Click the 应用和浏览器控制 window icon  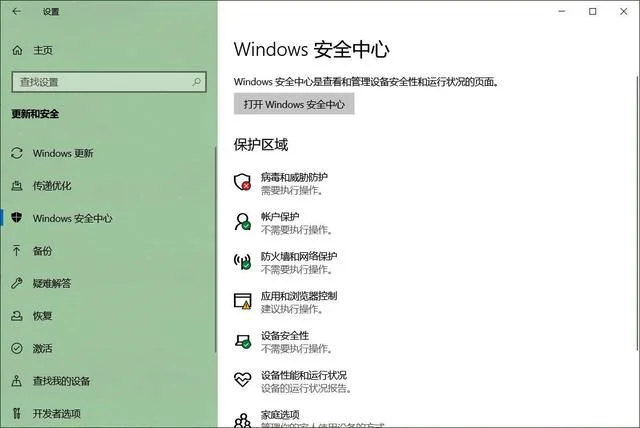click(x=242, y=301)
